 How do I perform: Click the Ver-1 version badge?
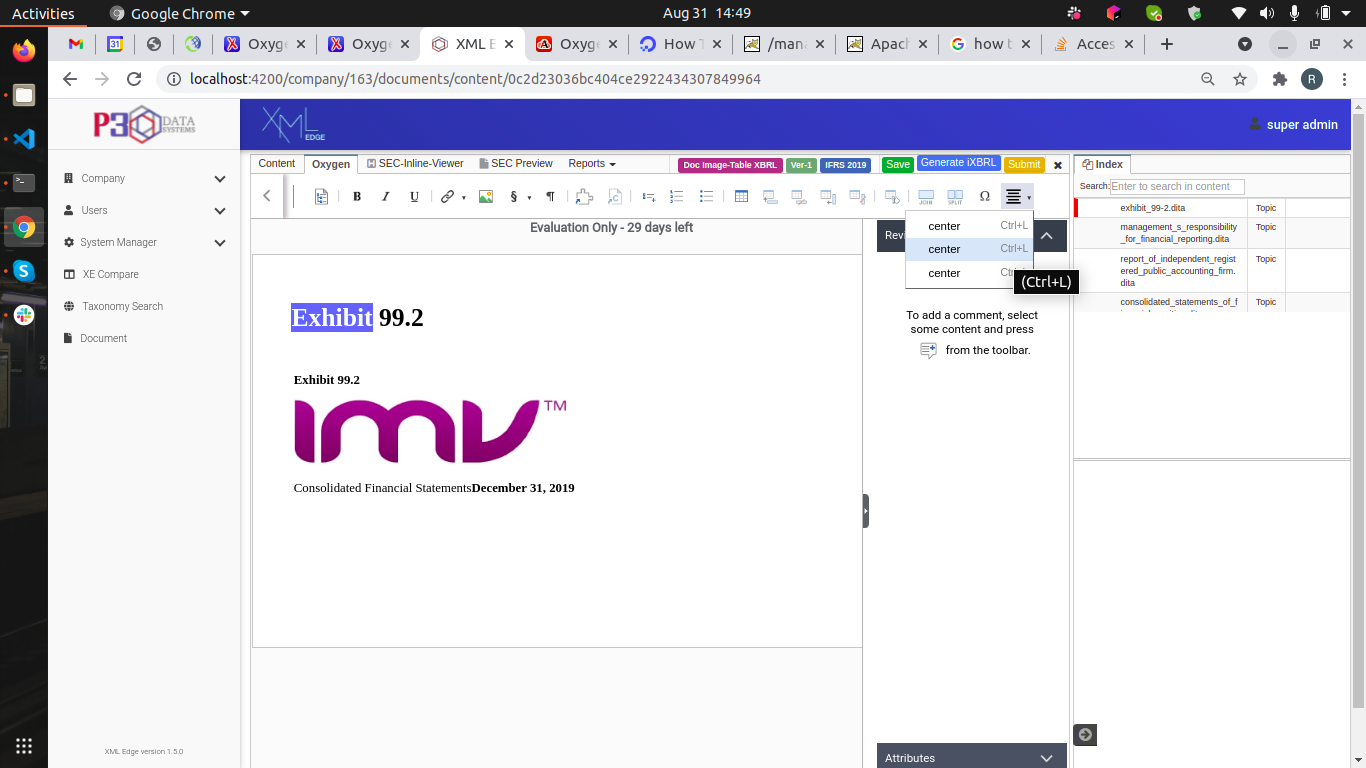point(801,165)
